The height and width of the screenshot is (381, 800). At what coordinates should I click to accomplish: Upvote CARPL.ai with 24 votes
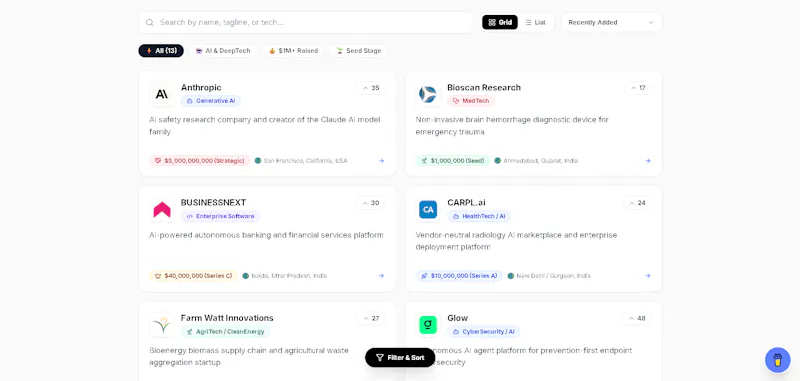coord(637,203)
